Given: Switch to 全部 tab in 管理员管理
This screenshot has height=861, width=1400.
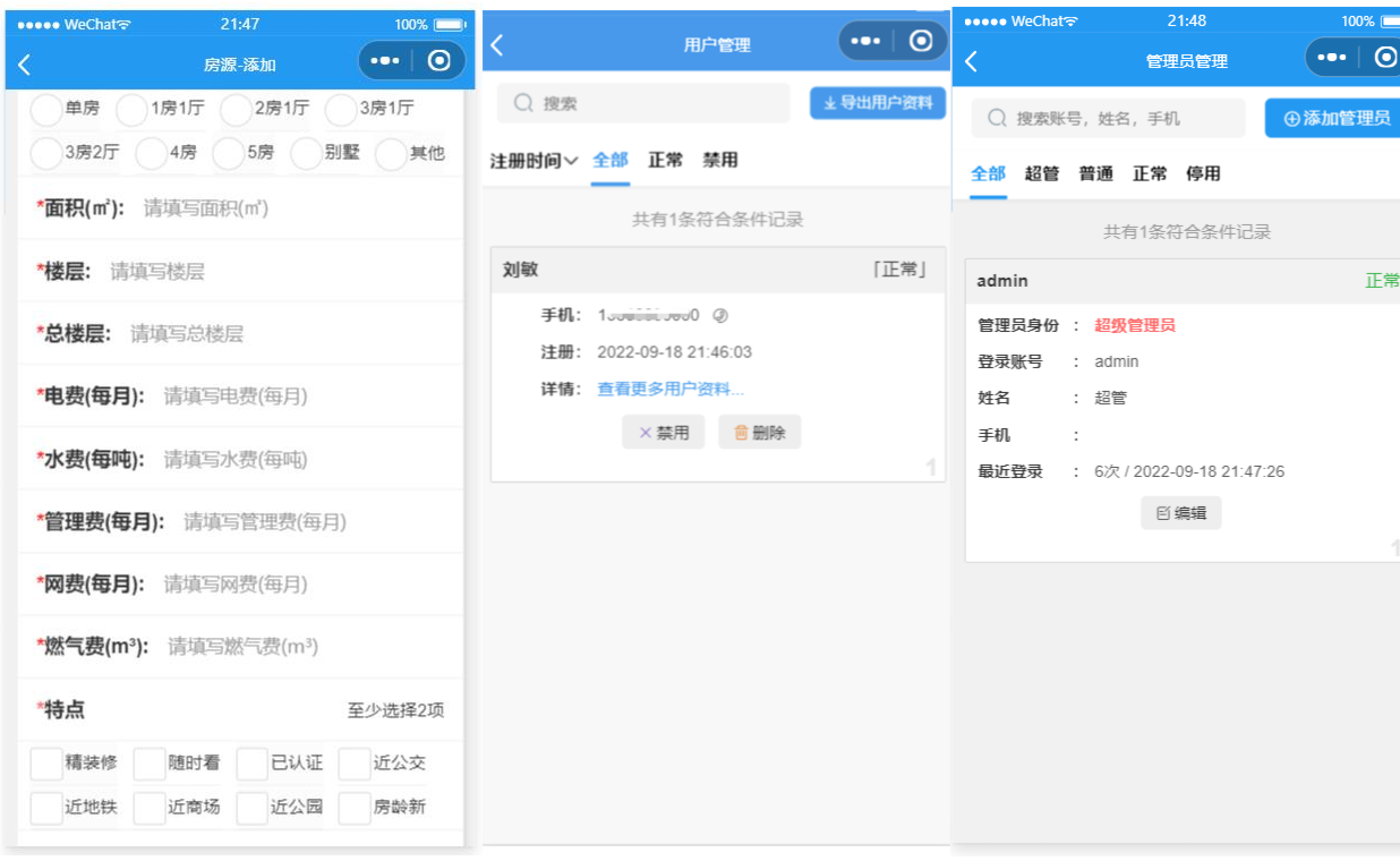Looking at the screenshot, I should coord(988,174).
